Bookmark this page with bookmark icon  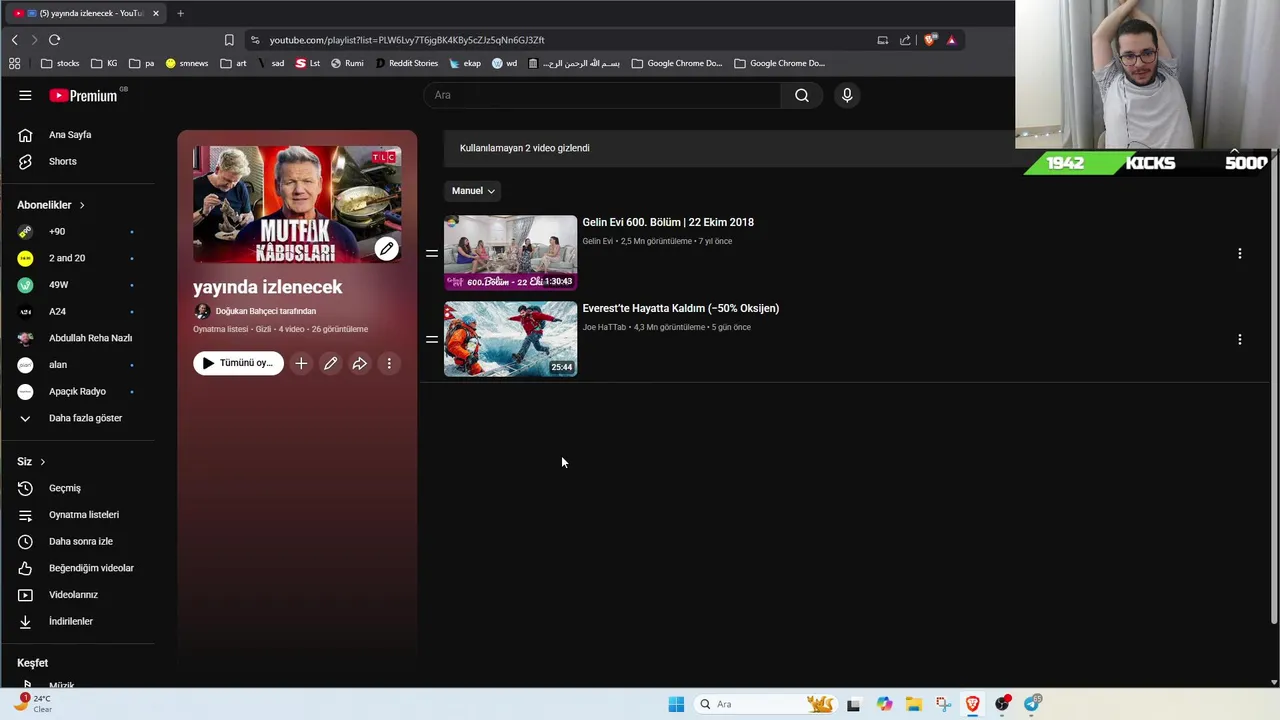pyautogui.click(x=229, y=40)
